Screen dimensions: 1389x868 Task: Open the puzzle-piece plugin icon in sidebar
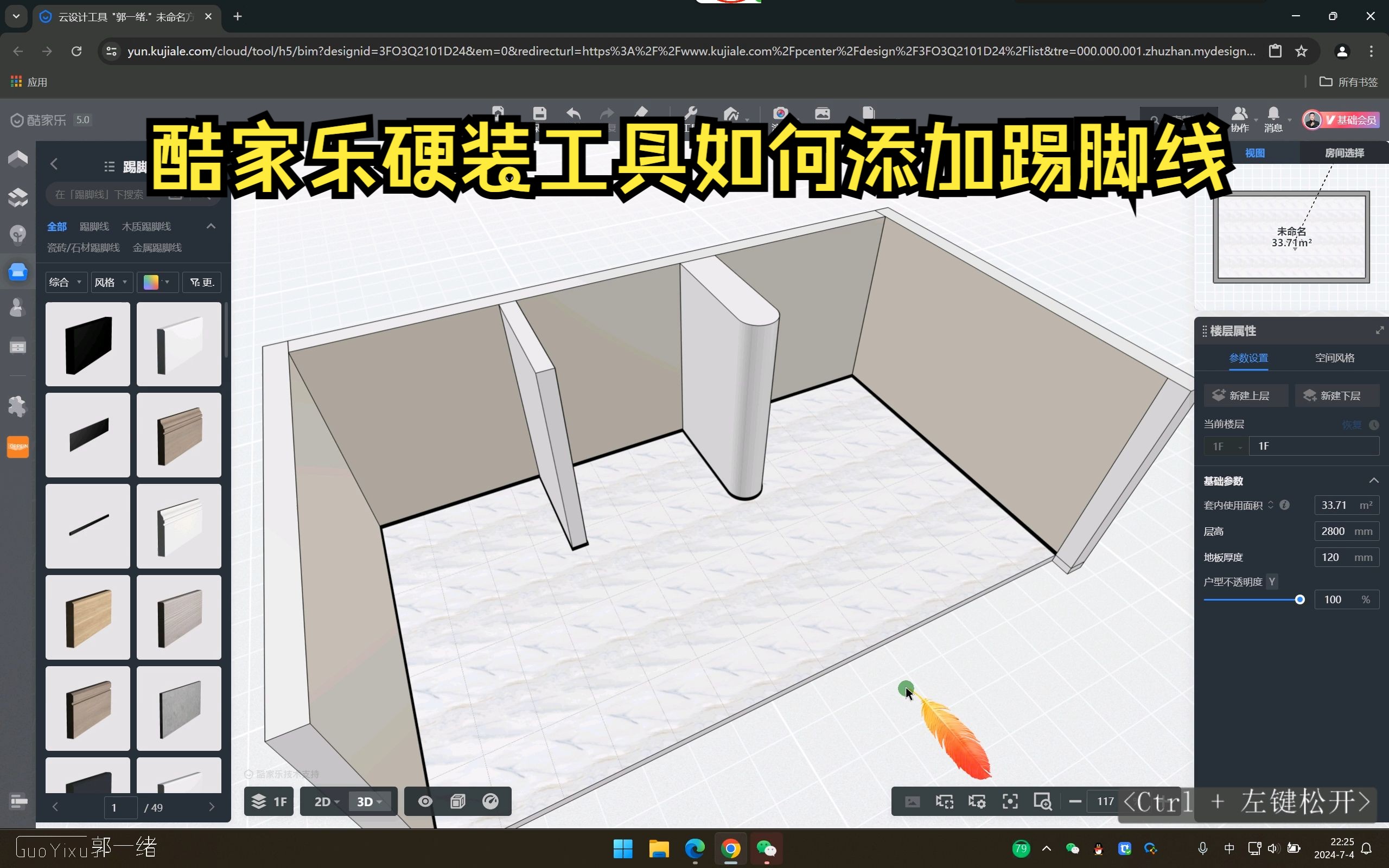click(x=18, y=406)
